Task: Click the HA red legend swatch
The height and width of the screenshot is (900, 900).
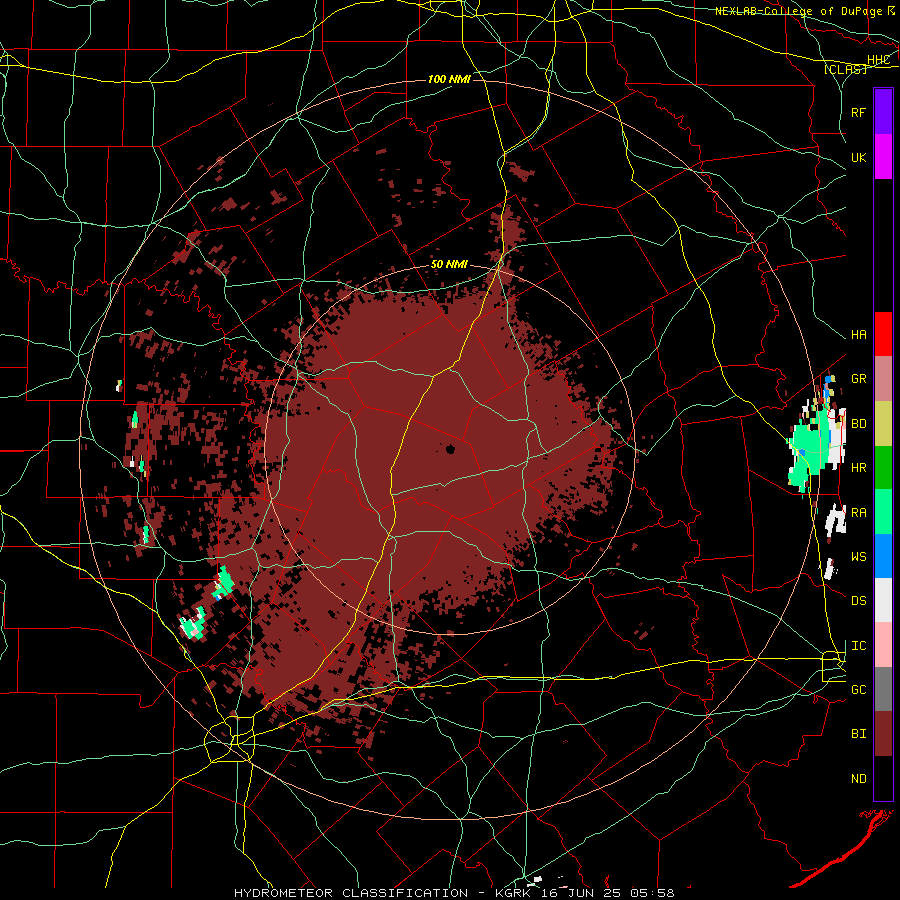Action: click(x=883, y=334)
